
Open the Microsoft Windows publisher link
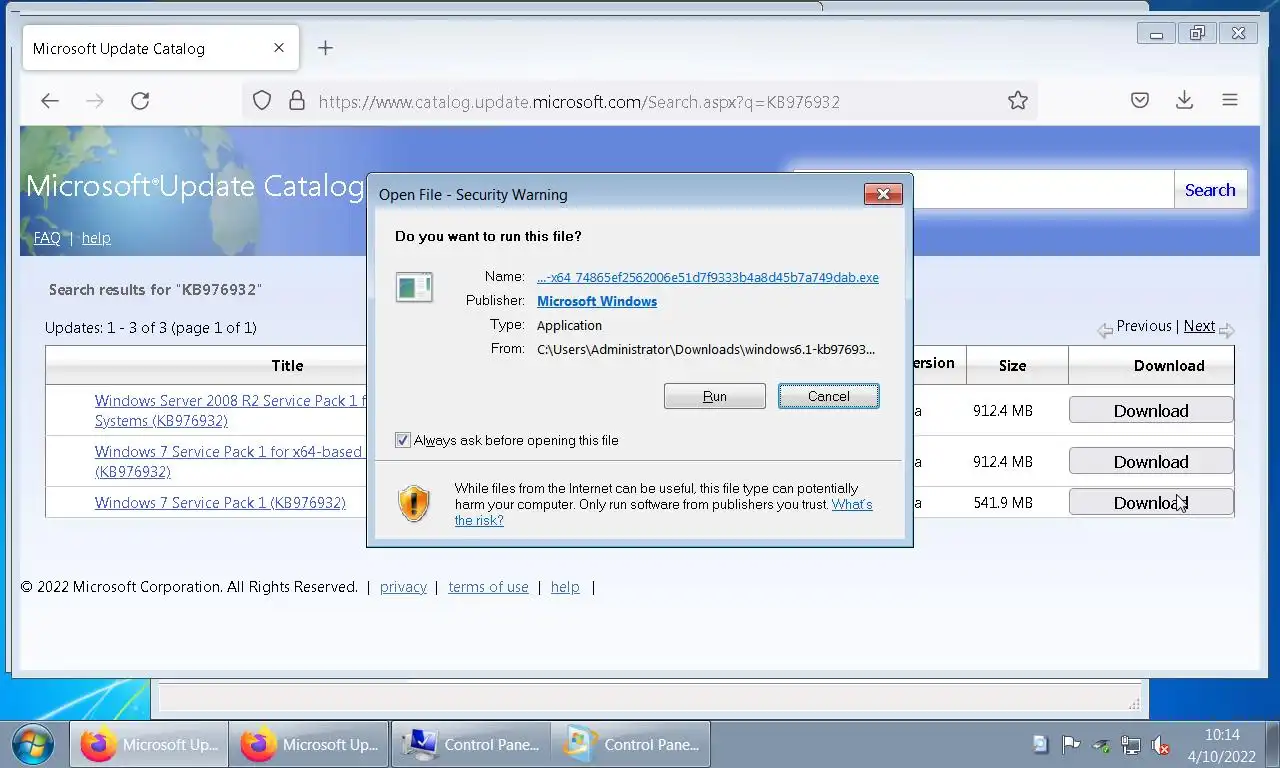point(597,301)
